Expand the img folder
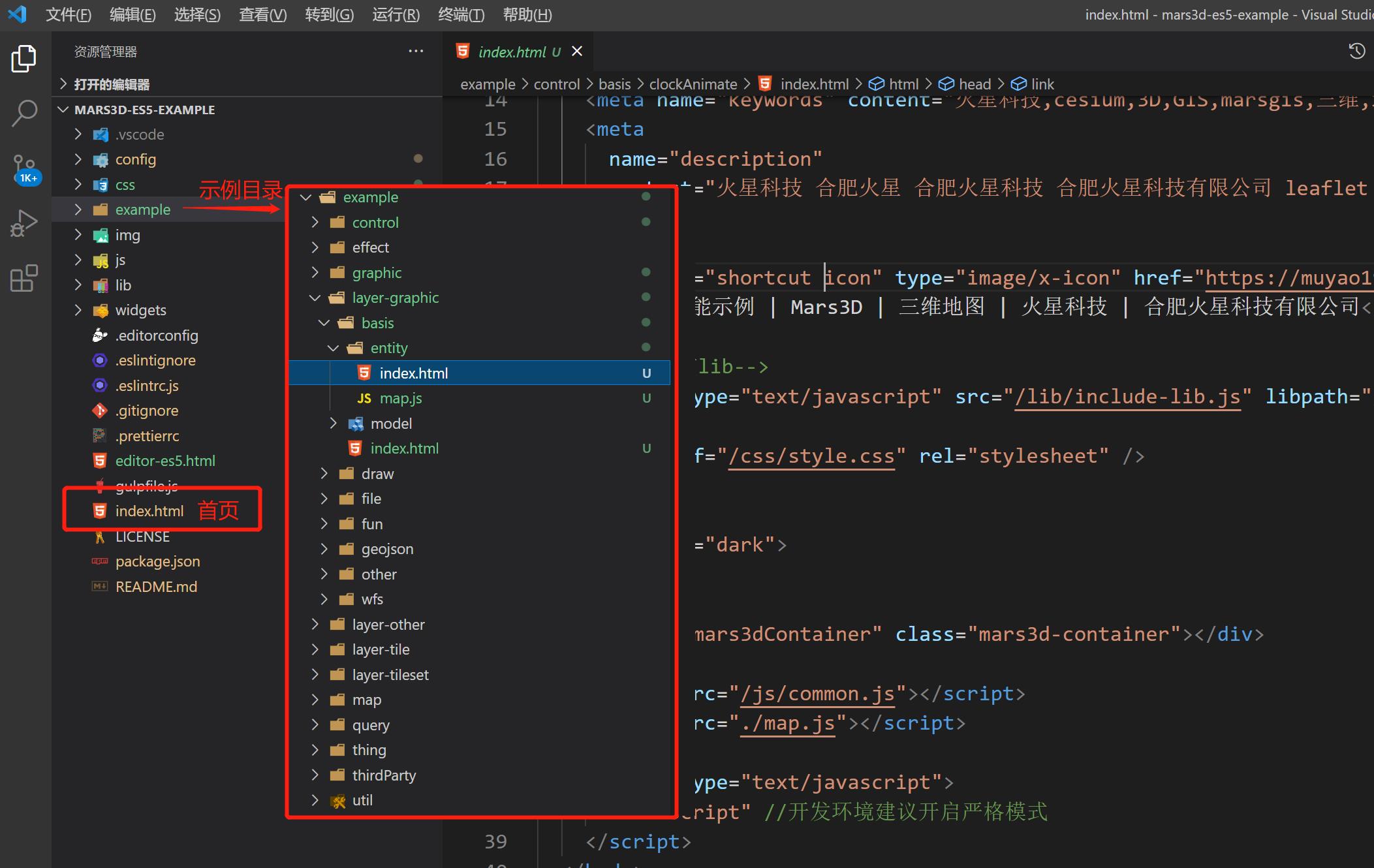The height and width of the screenshot is (868, 1374). click(x=78, y=235)
